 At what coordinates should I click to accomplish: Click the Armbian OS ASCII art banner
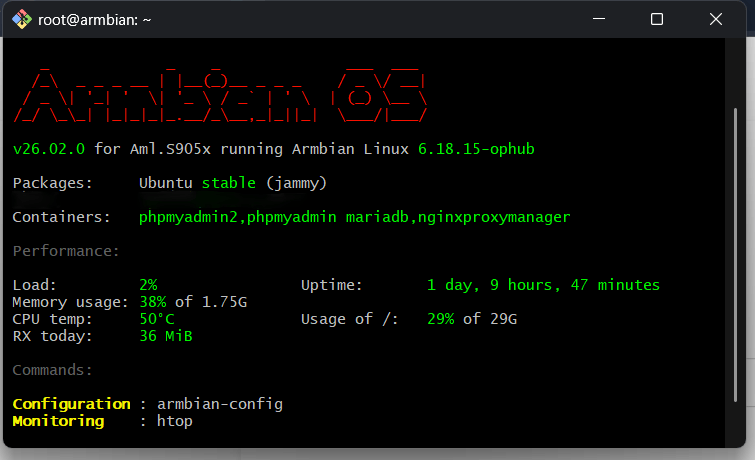[220, 95]
